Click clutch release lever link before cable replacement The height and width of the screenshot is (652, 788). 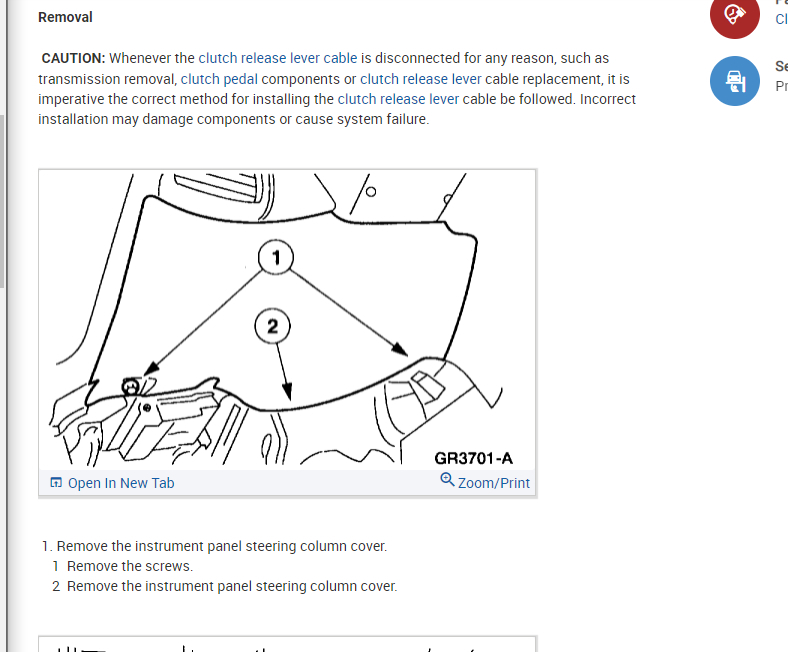click(x=421, y=79)
